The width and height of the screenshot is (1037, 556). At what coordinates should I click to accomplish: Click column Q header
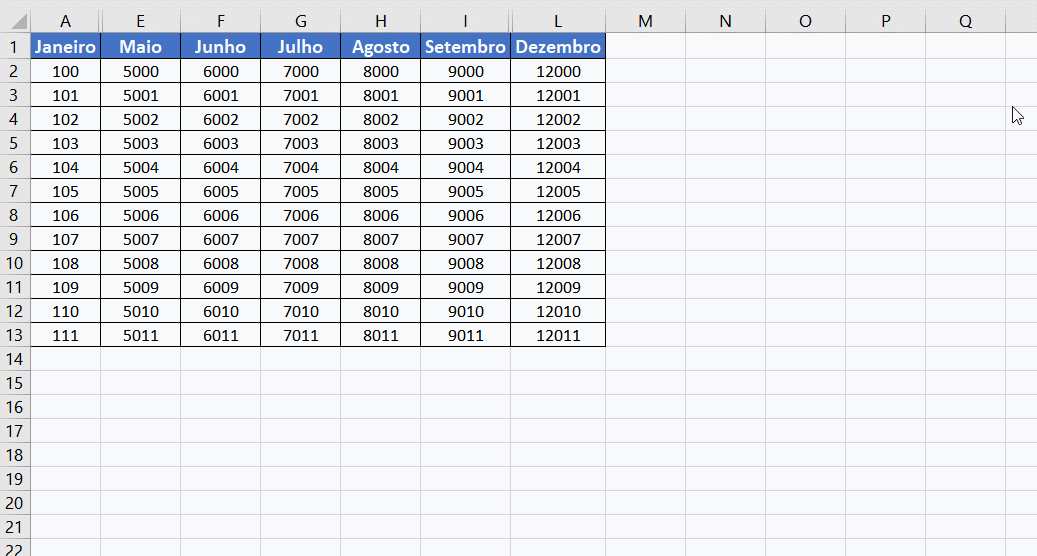(965, 22)
